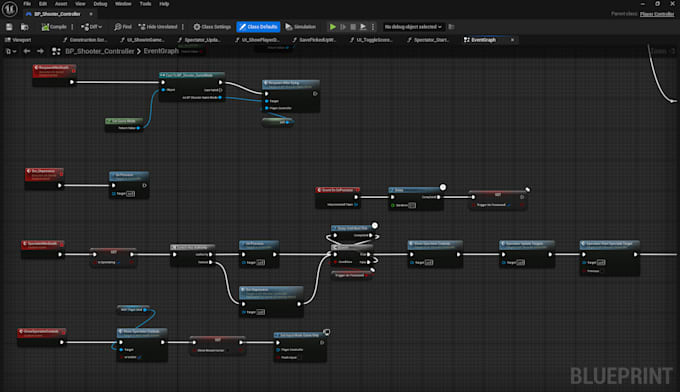The width and height of the screenshot is (680, 392).
Task: Click the replication icon on Set Input Mode node
Action: [327, 332]
